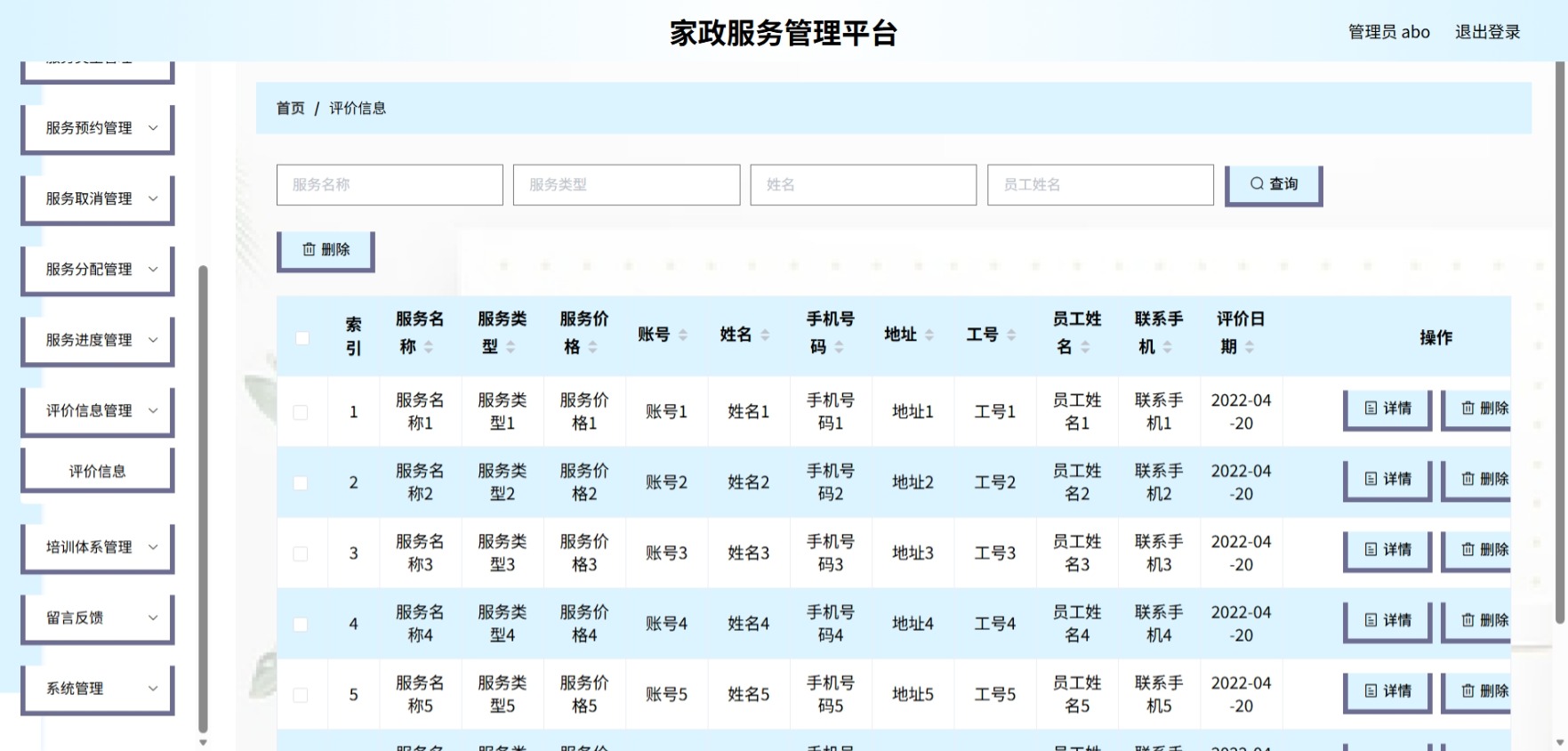
Task: Delete row 5 with 删除 button
Action: (x=1476, y=692)
